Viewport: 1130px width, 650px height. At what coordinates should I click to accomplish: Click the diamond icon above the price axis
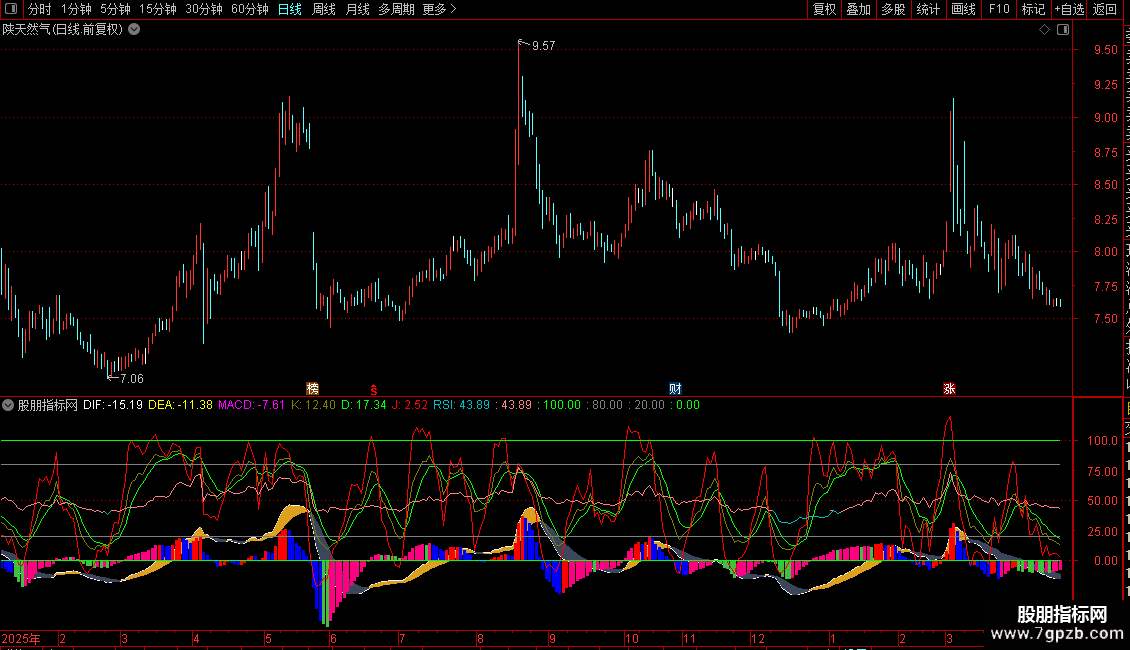(x=1044, y=30)
